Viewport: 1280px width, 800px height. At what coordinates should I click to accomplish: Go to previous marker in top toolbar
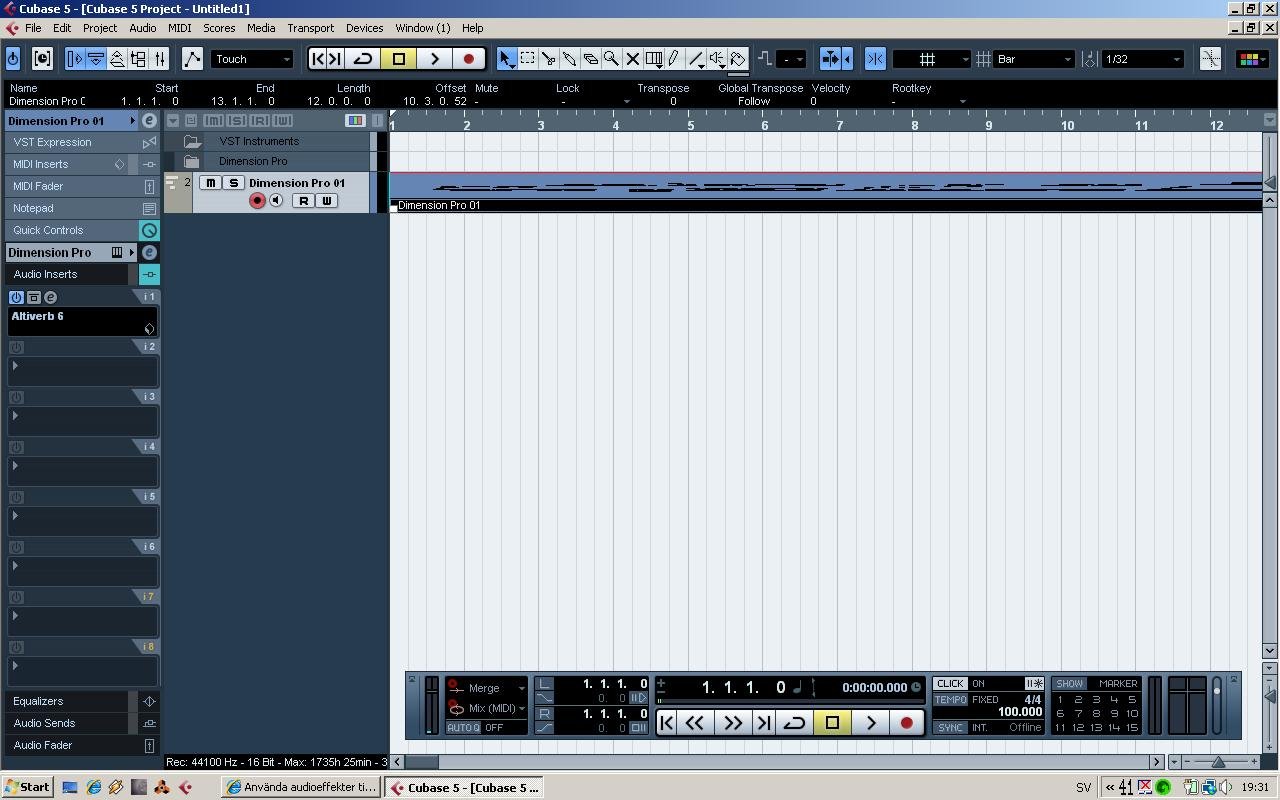click(x=318, y=59)
